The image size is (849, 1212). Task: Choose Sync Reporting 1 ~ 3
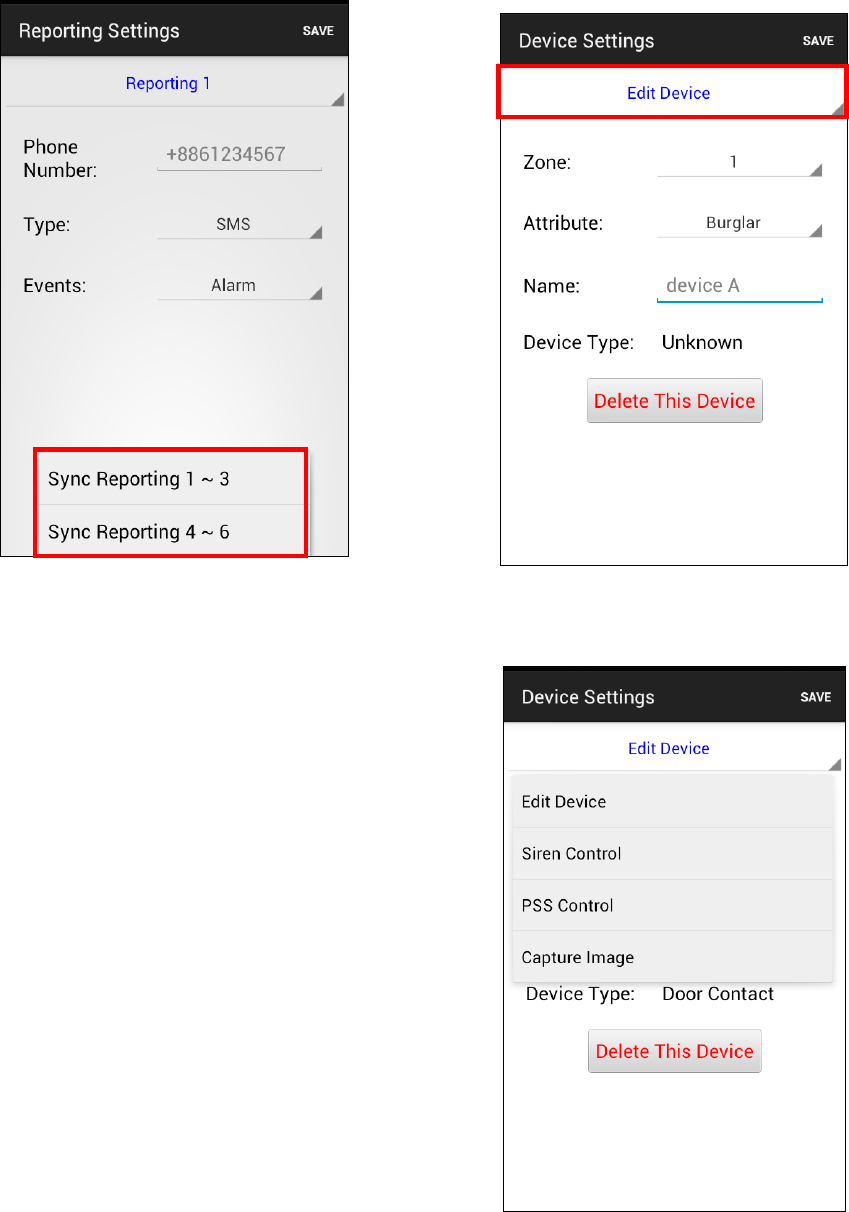[x=172, y=479]
